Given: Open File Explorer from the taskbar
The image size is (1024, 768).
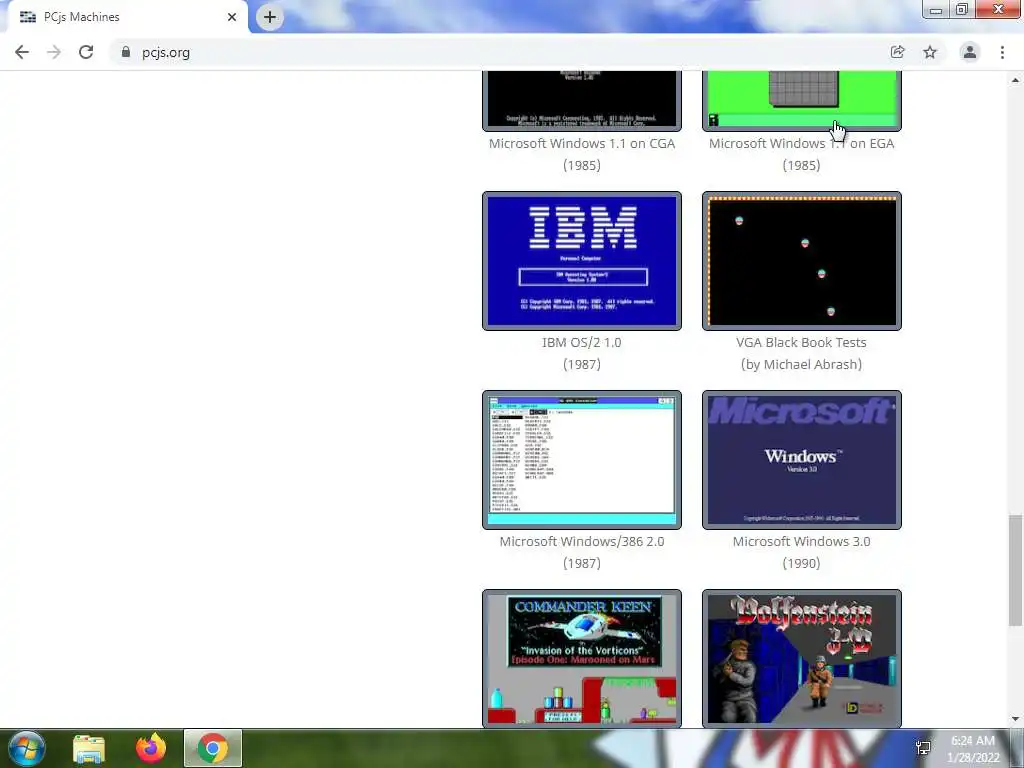Looking at the screenshot, I should (x=89, y=749).
